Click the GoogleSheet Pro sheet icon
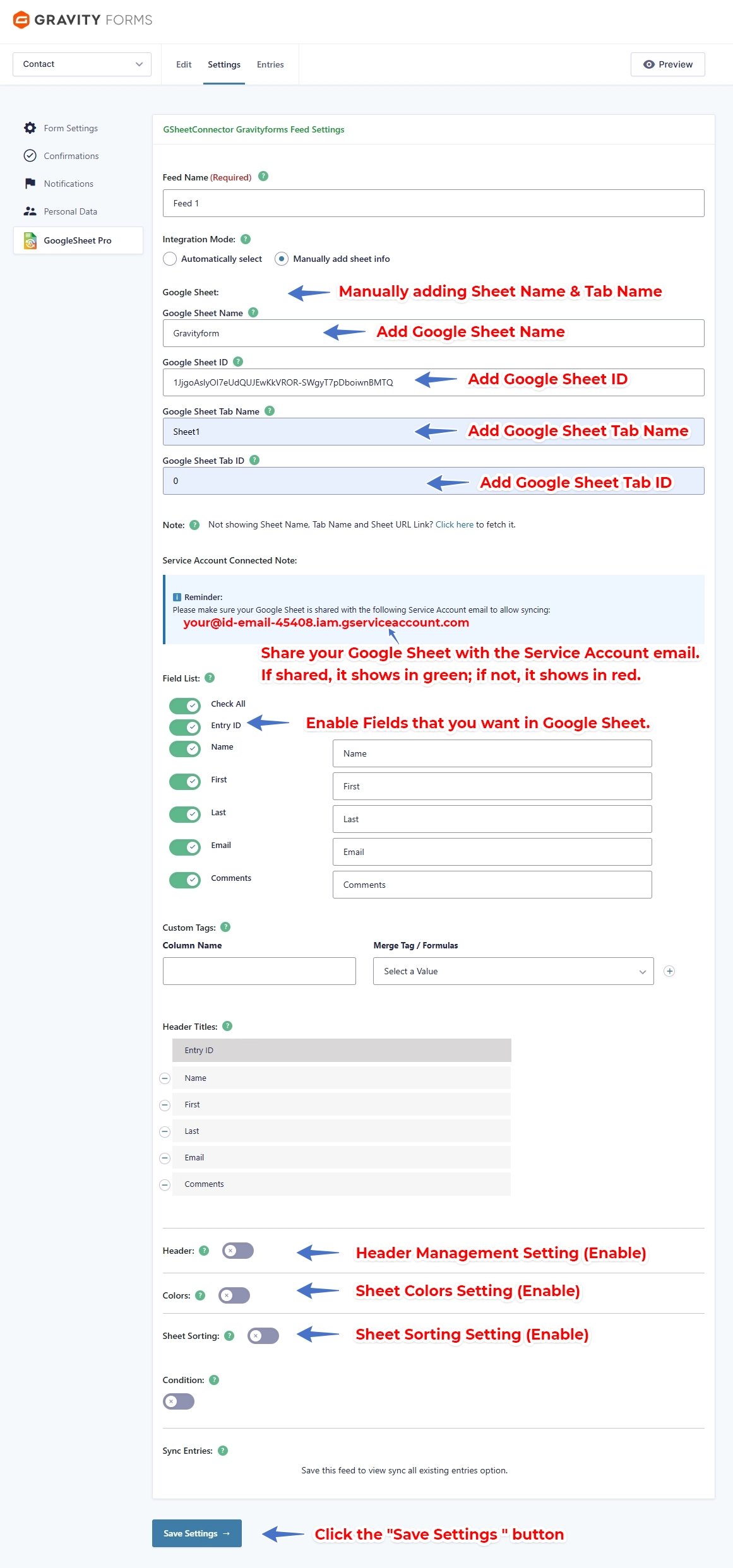 (30, 240)
